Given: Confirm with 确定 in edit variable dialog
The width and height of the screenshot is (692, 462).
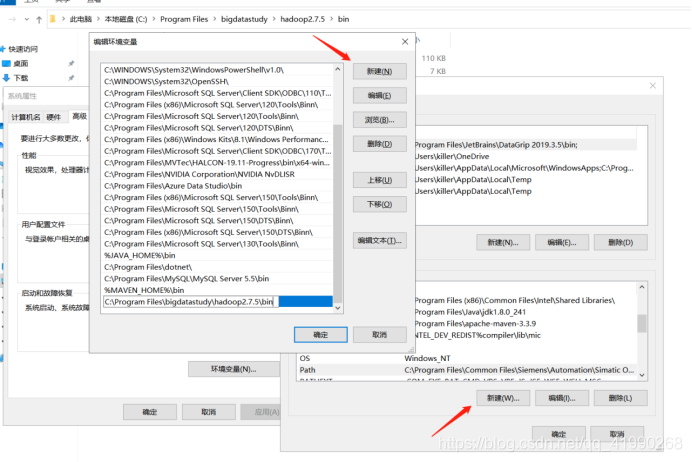Looking at the screenshot, I should (x=321, y=334).
